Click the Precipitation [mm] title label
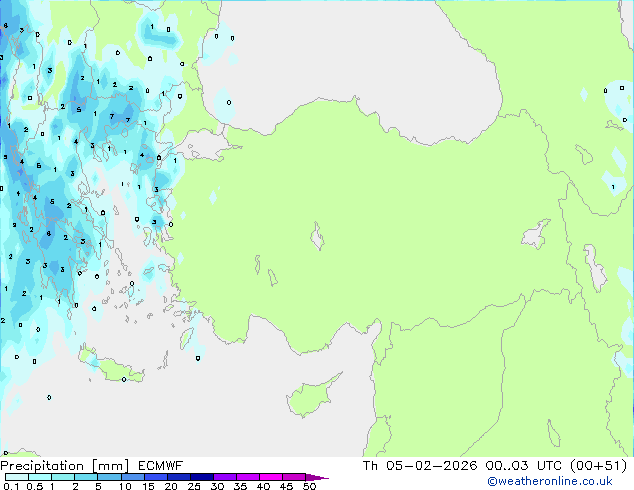Image resolution: width=634 pixels, height=490 pixels. pos(61,465)
